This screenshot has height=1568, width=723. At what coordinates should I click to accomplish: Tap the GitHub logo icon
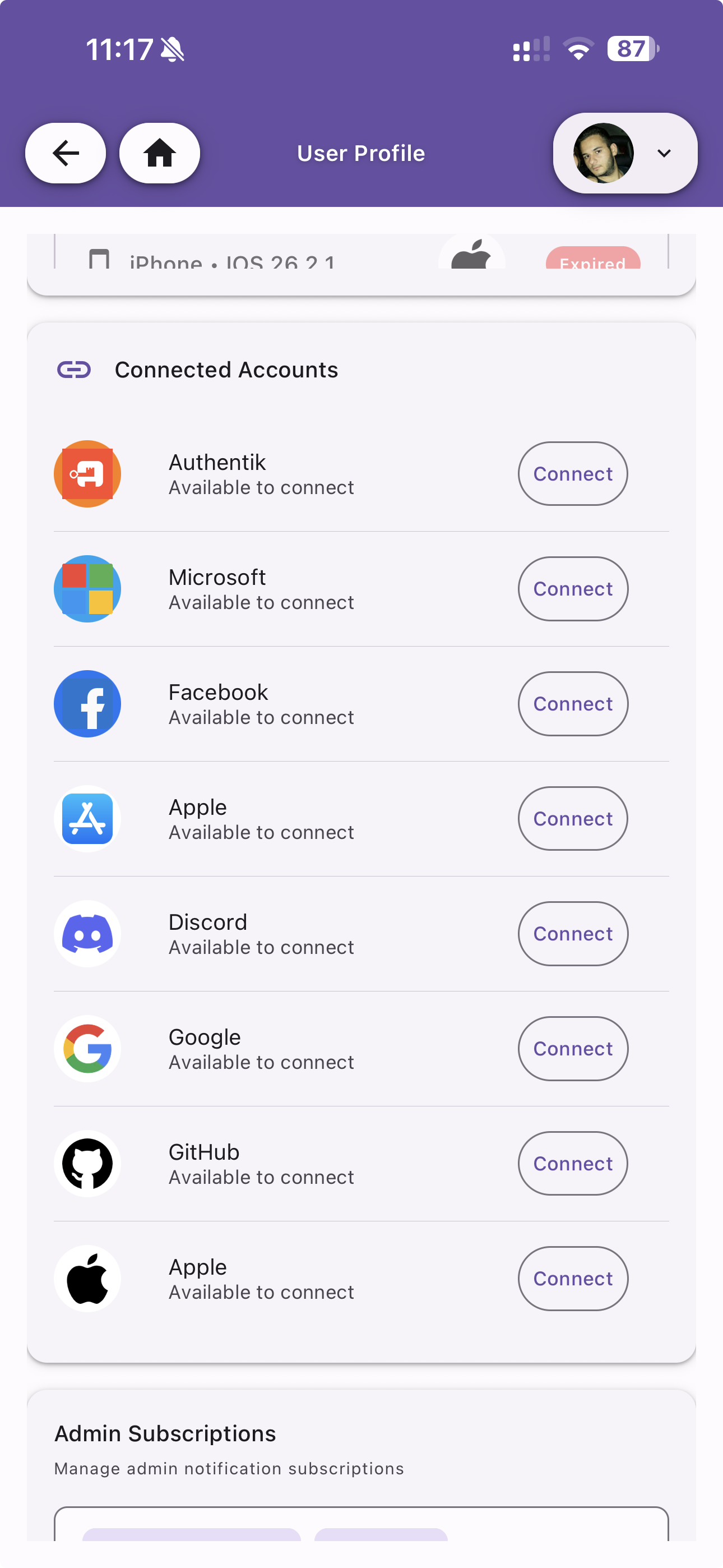(87, 1163)
